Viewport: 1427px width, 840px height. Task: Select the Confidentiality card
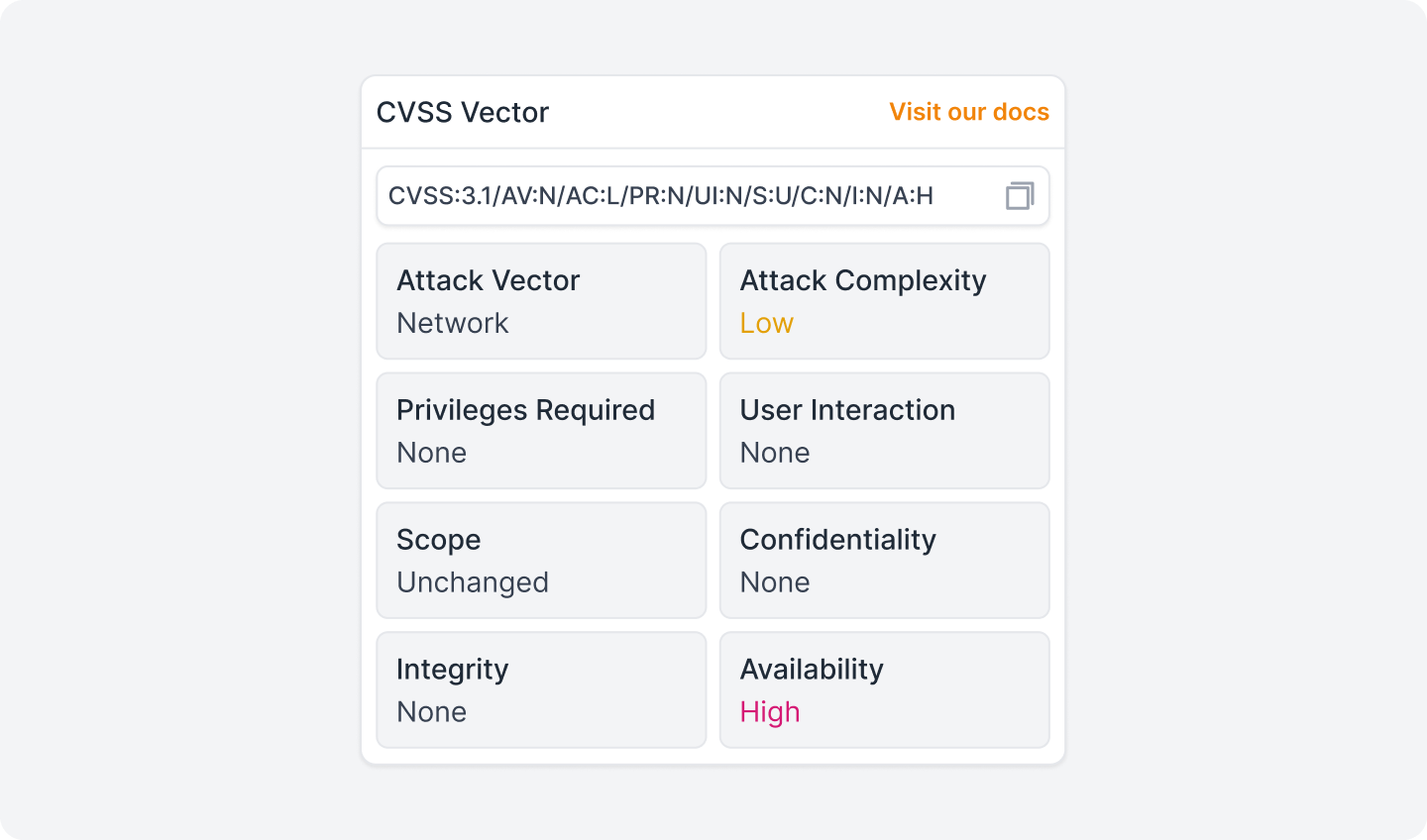pyautogui.click(x=884, y=561)
